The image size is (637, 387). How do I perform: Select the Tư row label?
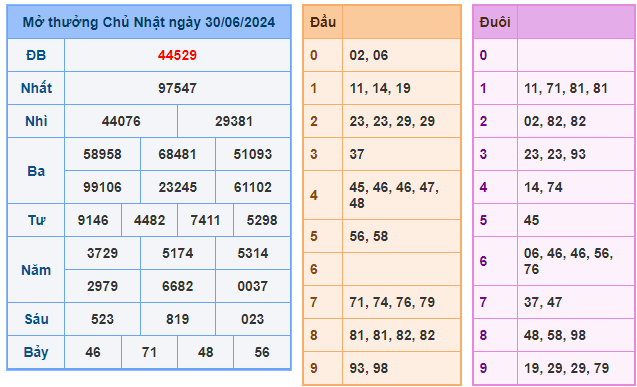(36, 220)
